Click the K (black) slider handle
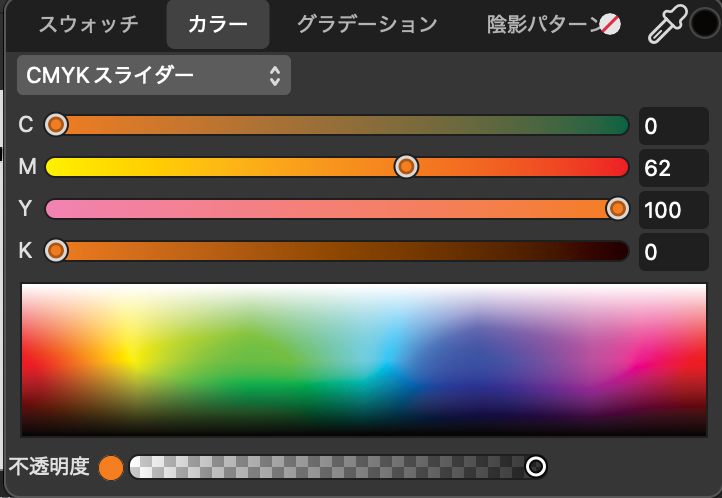This screenshot has height=498, width=722. point(57,250)
